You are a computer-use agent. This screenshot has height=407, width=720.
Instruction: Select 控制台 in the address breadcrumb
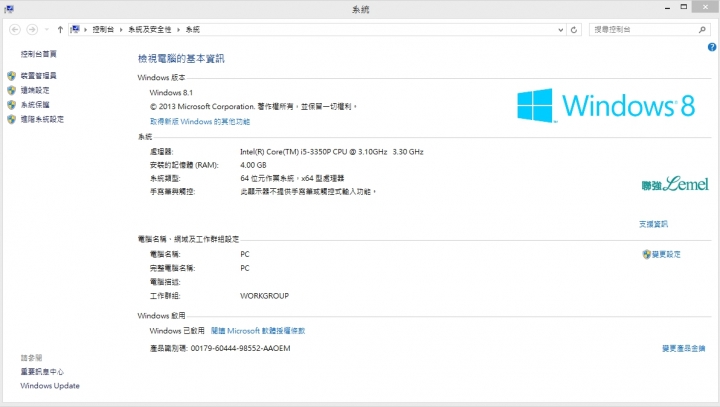103,29
